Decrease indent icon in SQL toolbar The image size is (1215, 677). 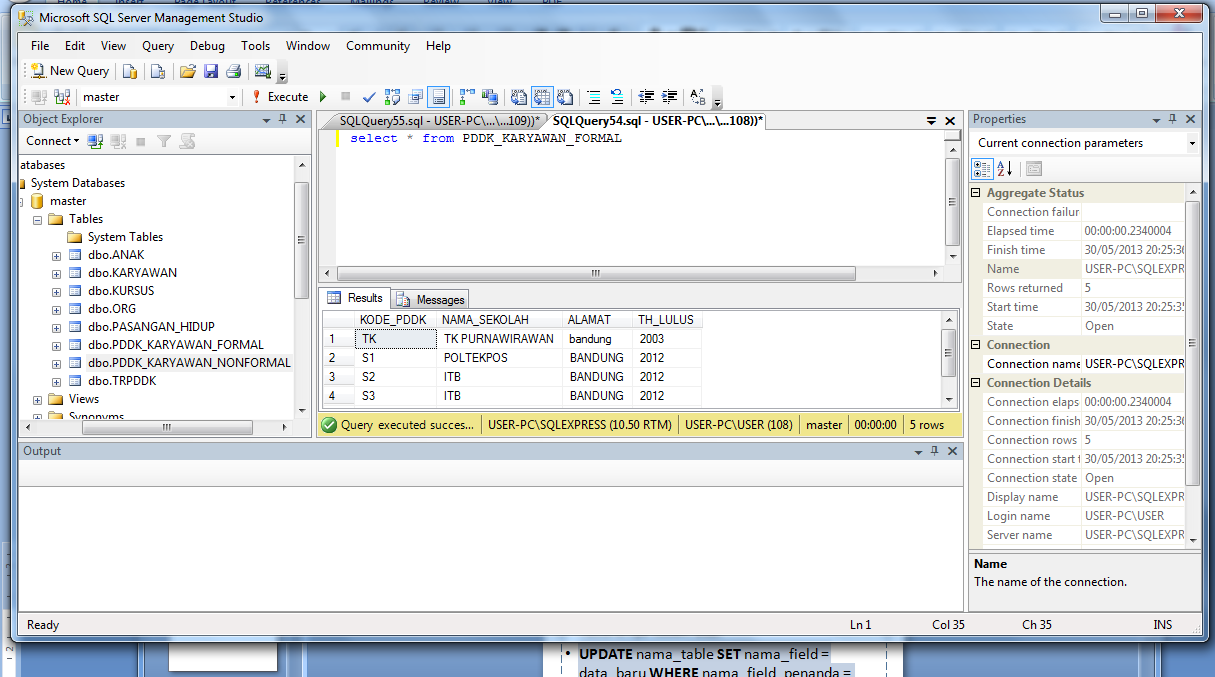[x=646, y=97]
